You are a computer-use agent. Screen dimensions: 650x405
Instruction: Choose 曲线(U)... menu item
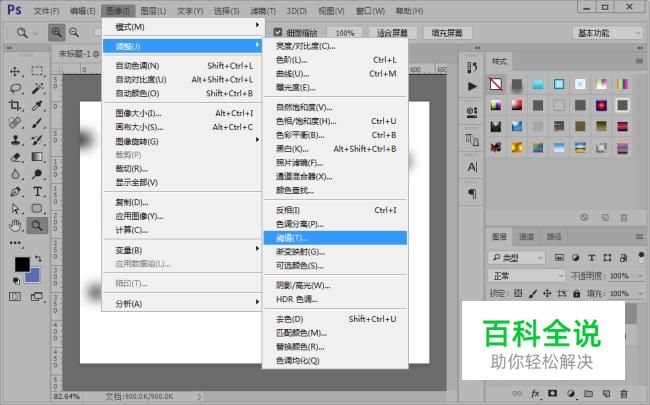[335, 74]
